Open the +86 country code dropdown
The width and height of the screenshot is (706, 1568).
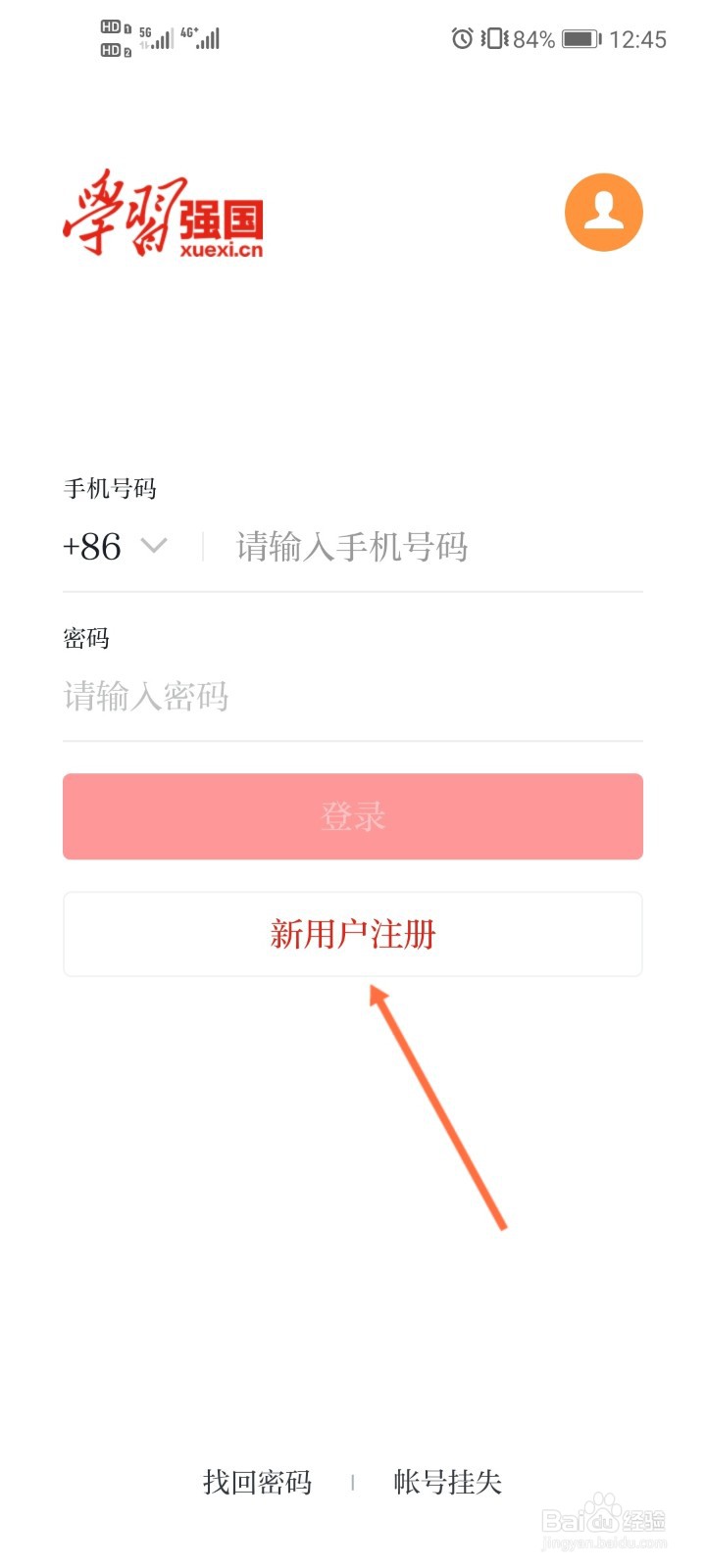pyautogui.click(x=90, y=547)
